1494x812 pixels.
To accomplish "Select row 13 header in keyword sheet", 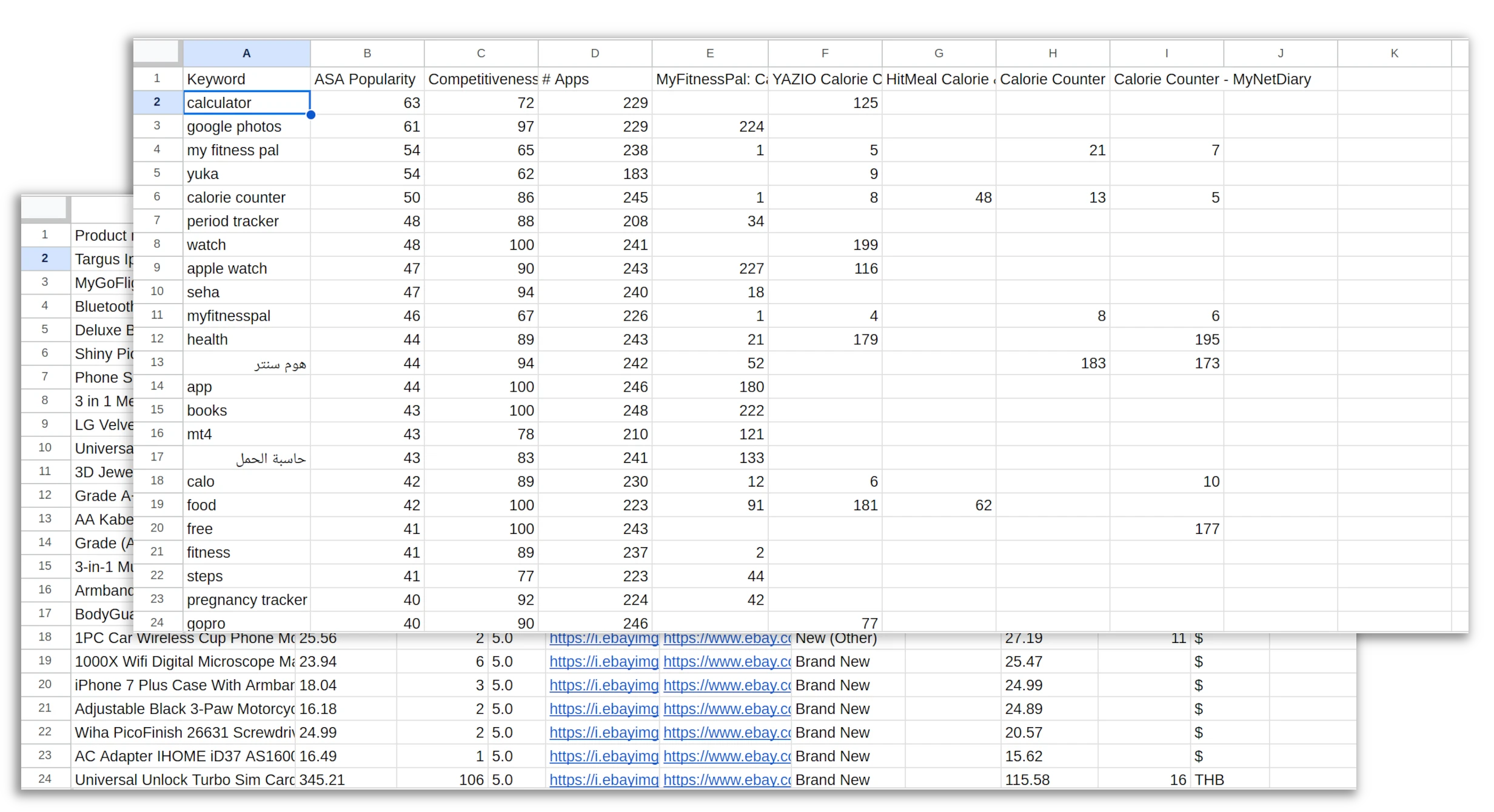I will (x=157, y=362).
